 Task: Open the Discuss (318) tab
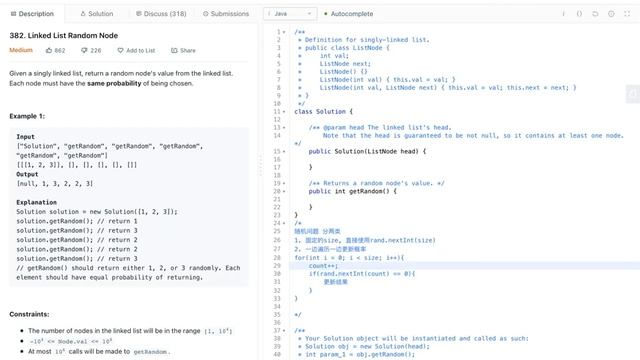161,14
